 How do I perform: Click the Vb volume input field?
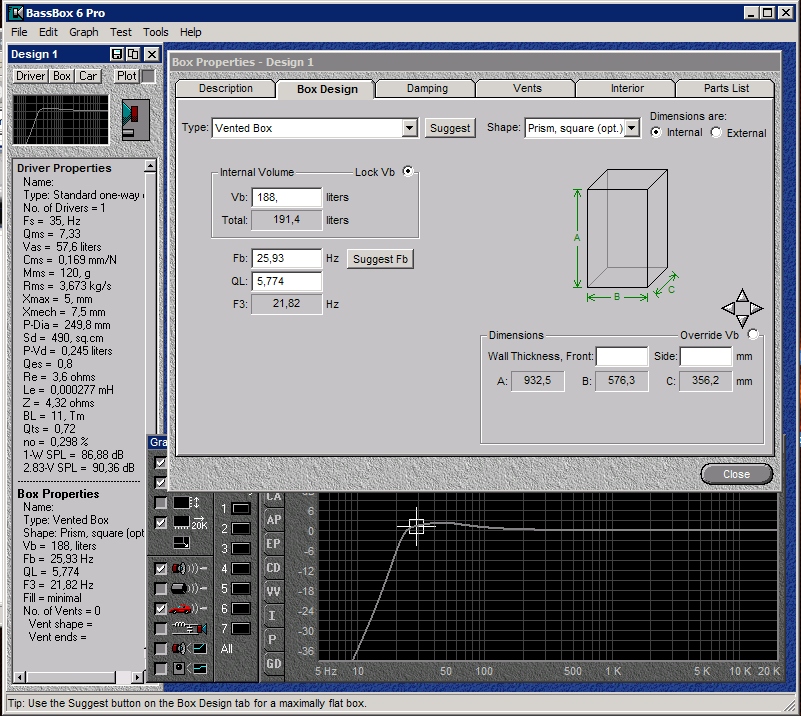tap(287, 198)
